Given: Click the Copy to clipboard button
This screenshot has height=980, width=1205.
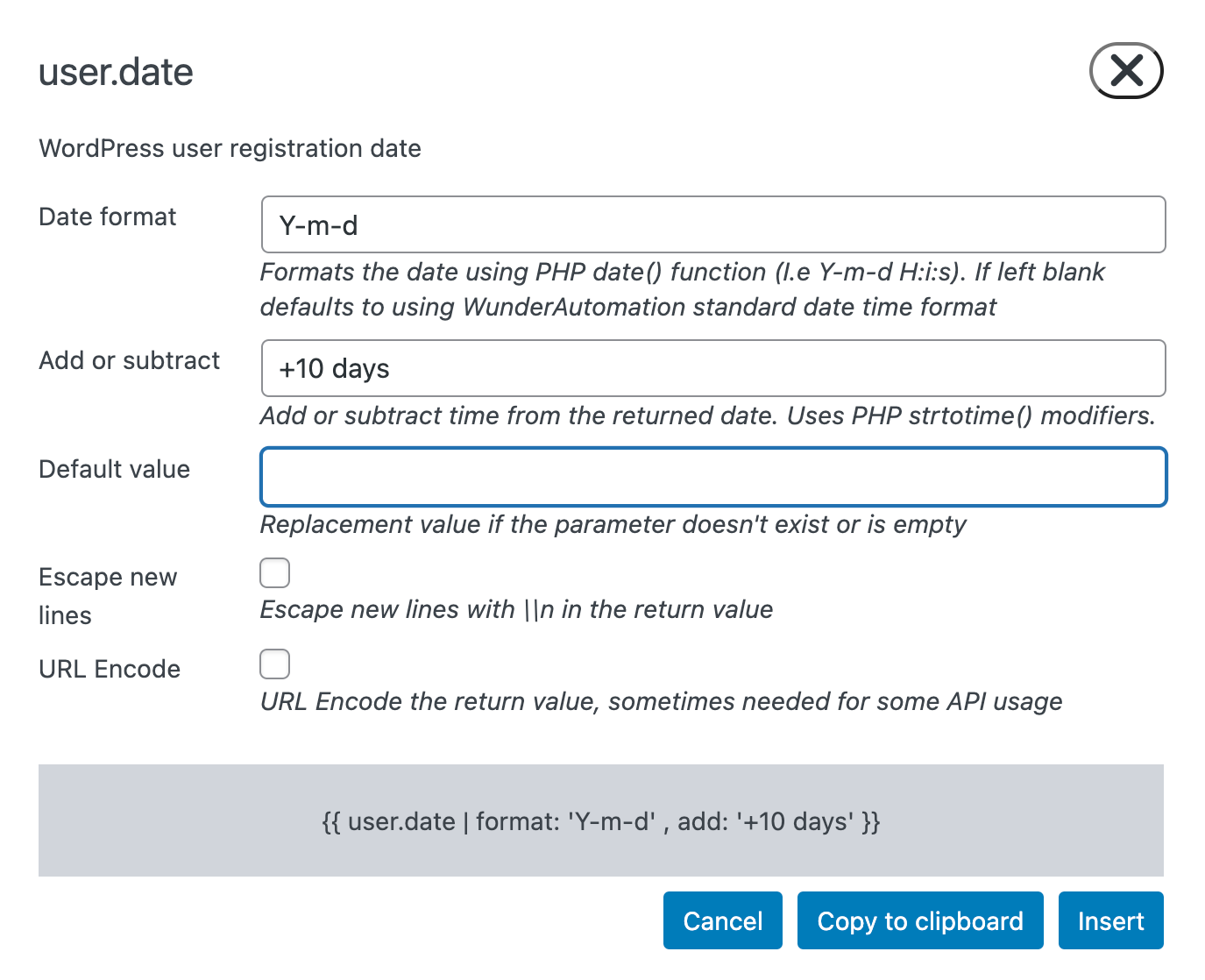Looking at the screenshot, I should [x=919, y=921].
